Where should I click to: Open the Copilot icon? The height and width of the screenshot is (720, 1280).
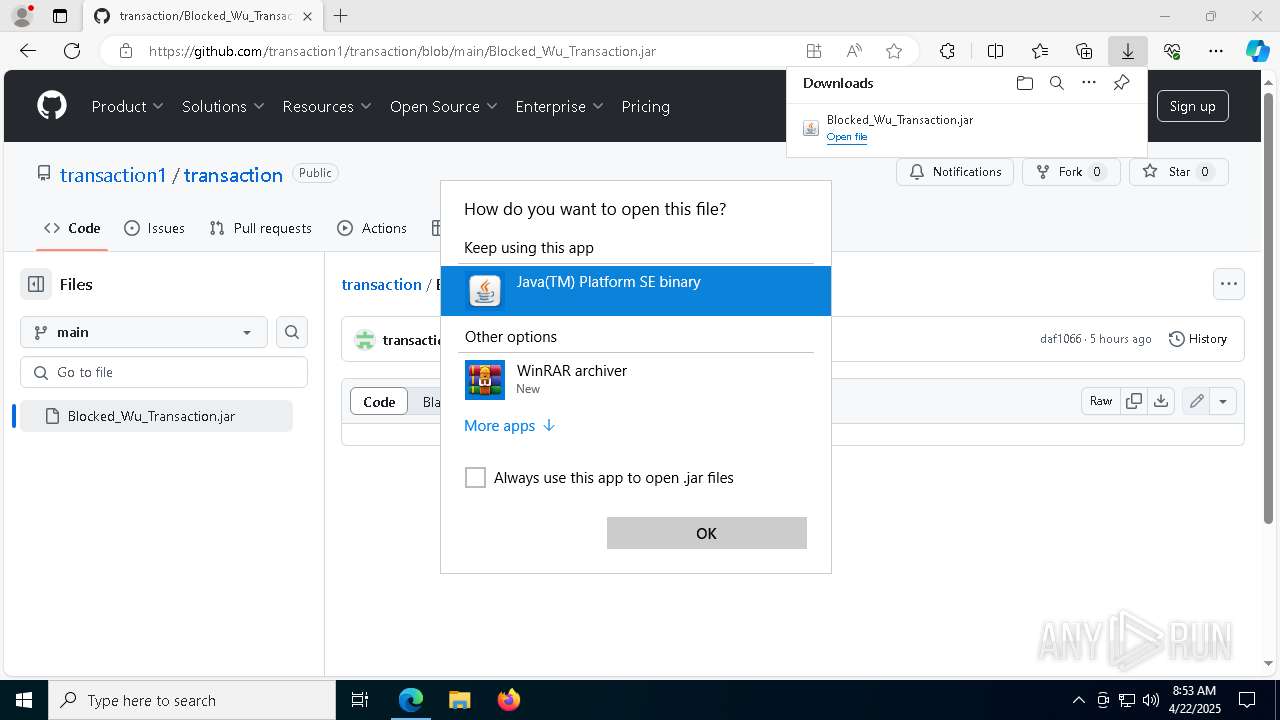[1257, 51]
